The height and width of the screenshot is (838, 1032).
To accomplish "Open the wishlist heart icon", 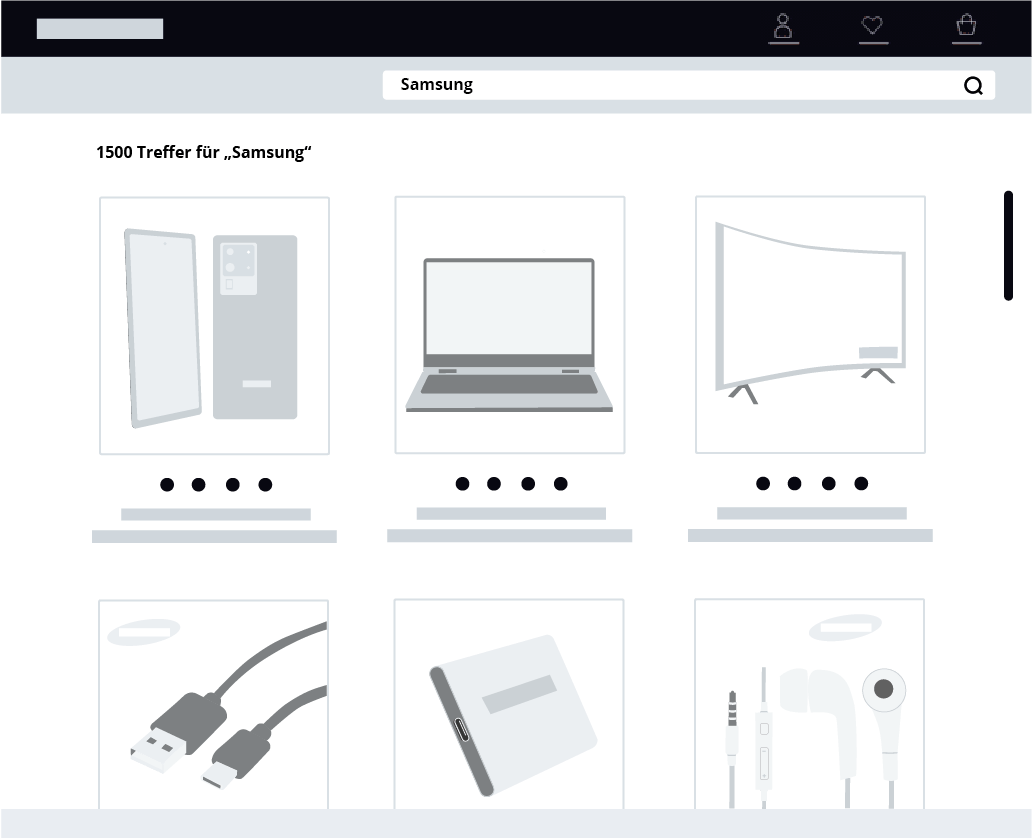I will tap(873, 27).
